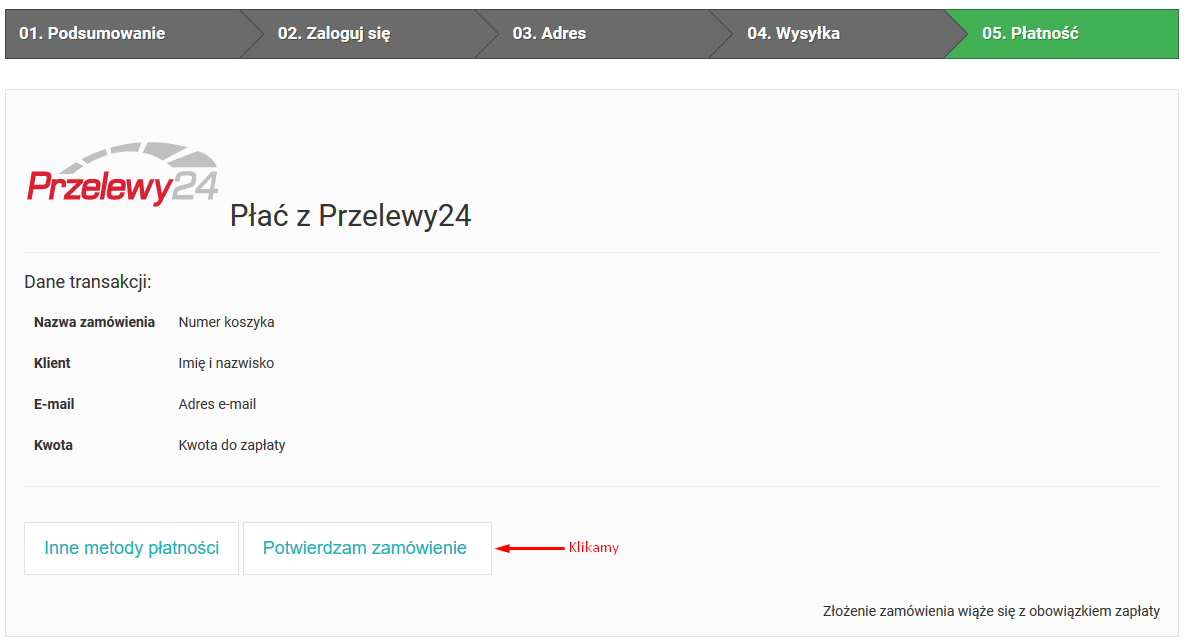Screen dimensions: 1186x644
Task: Click the Numer koszyka value
Action: 226,322
